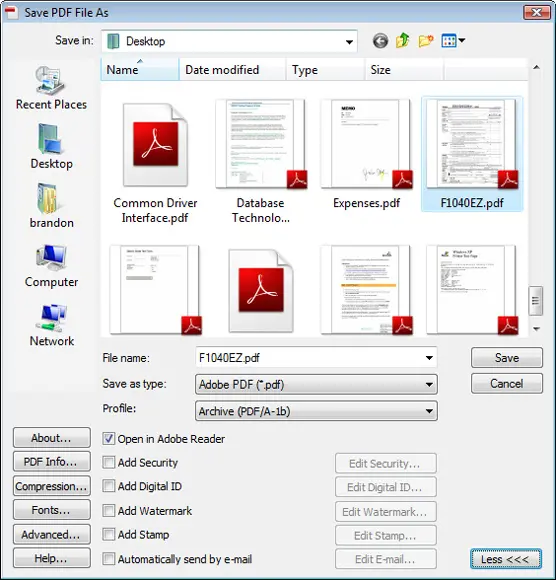The height and width of the screenshot is (580, 556).
Task: Open Advanced... settings
Action: coord(51,535)
